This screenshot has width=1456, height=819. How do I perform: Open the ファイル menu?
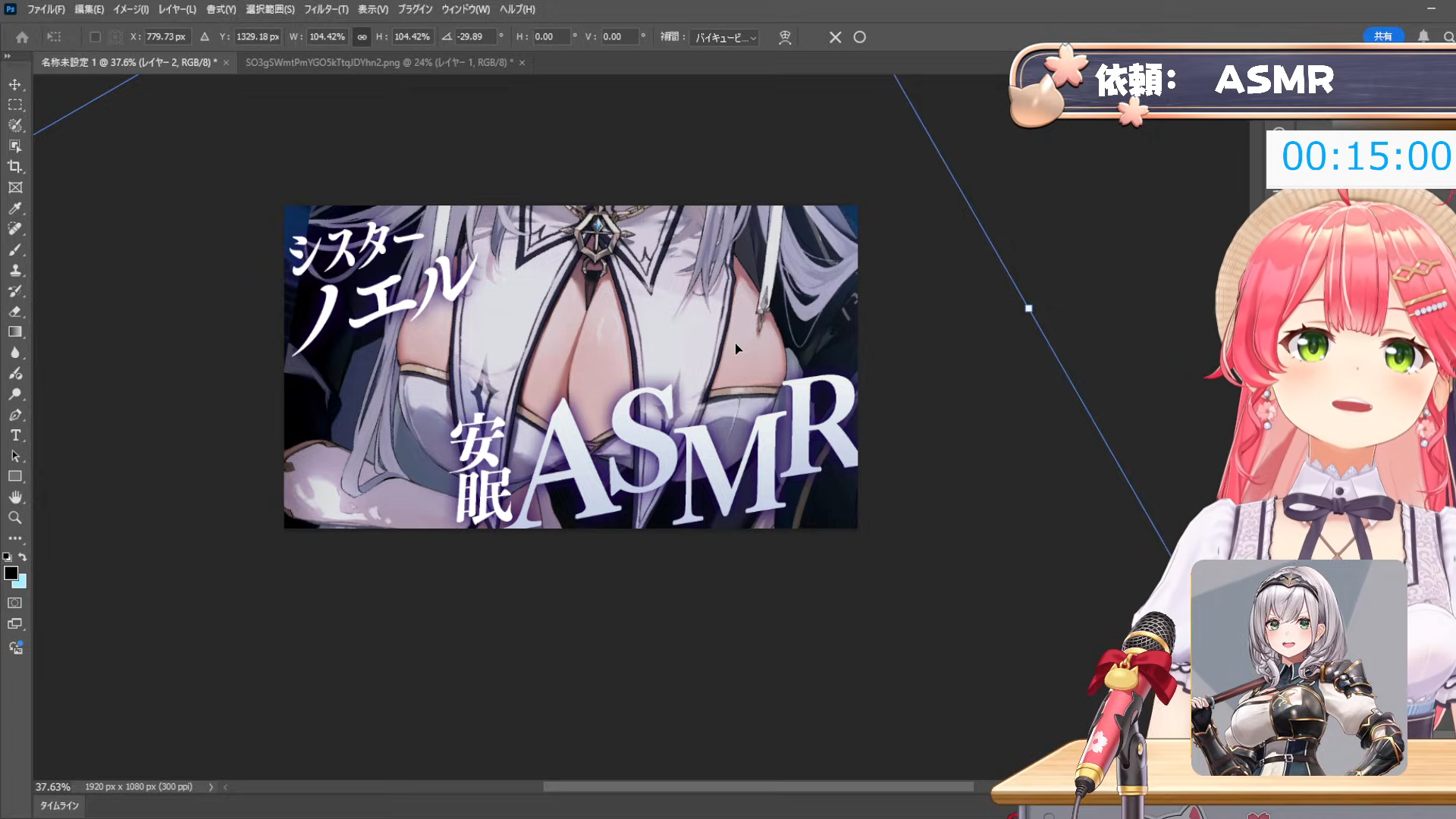click(46, 9)
